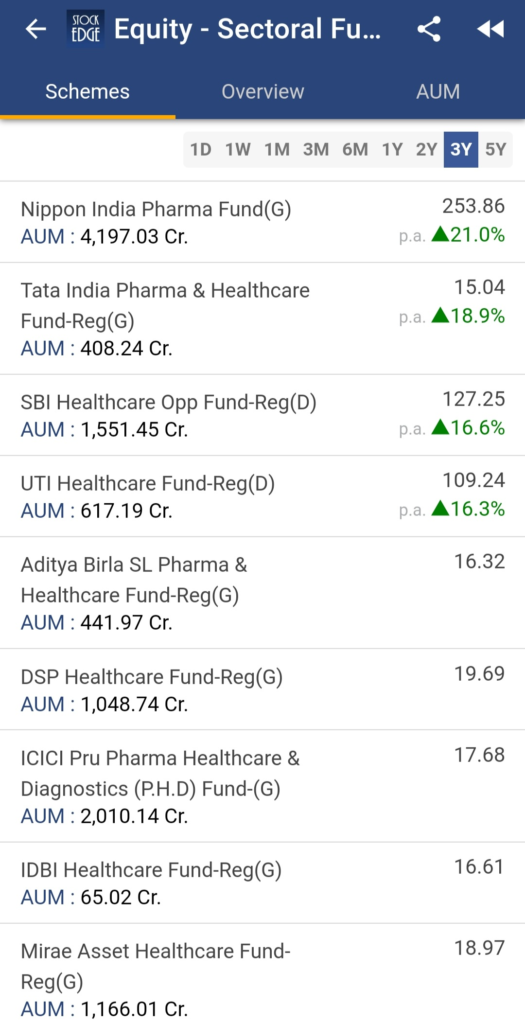Image resolution: width=525 pixels, height=1024 pixels.
Task: Select the 1M period option
Action: click(x=277, y=150)
